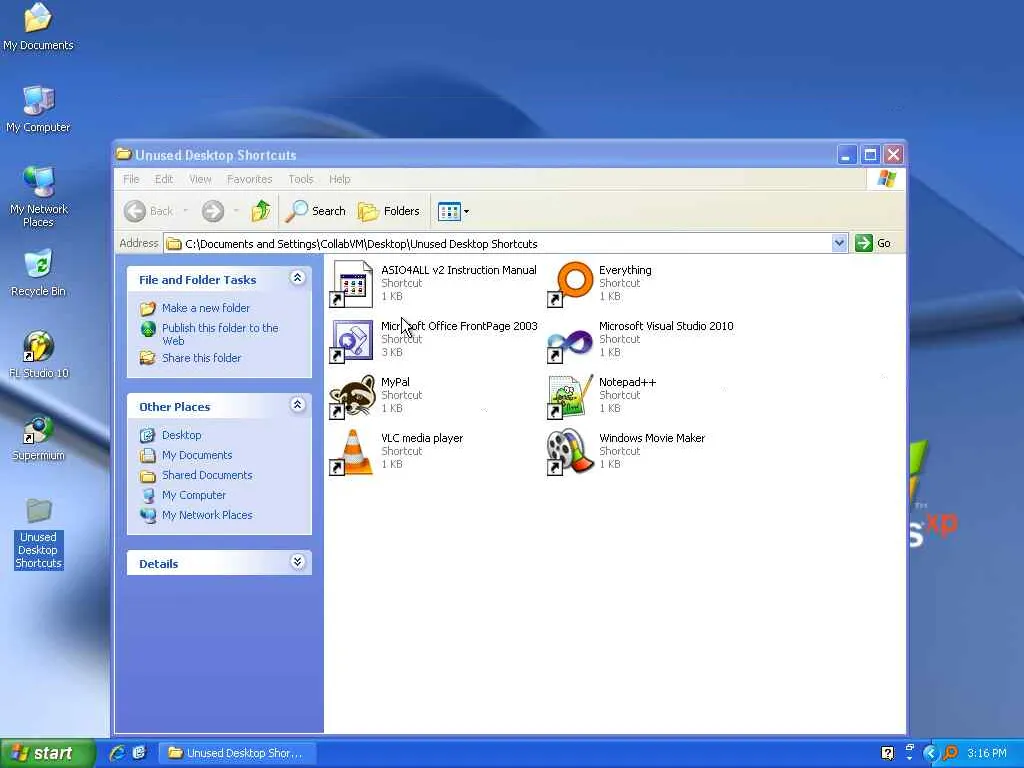
Task: Select the Everything shortcut icon
Action: pyautogui.click(x=570, y=283)
